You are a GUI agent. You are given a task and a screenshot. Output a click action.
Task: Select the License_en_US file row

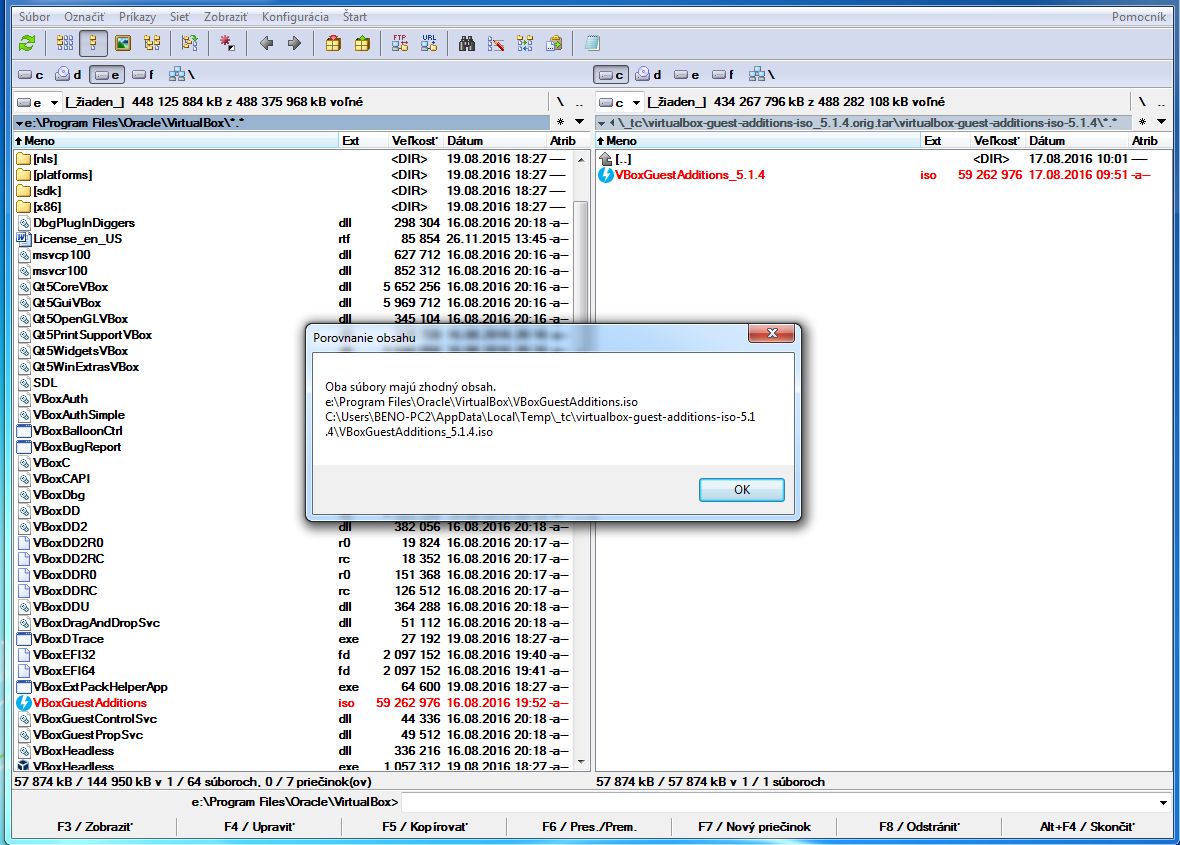point(293,239)
